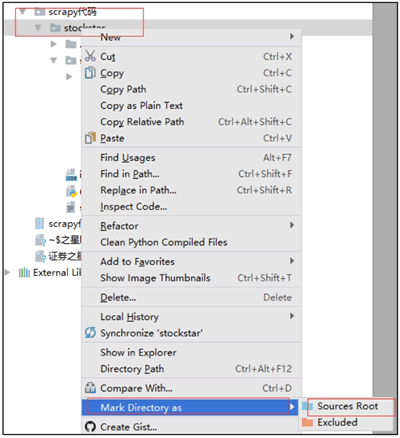Open the New submenu arrow
Image resolution: width=400 pixels, height=438 pixels.
[292, 36]
